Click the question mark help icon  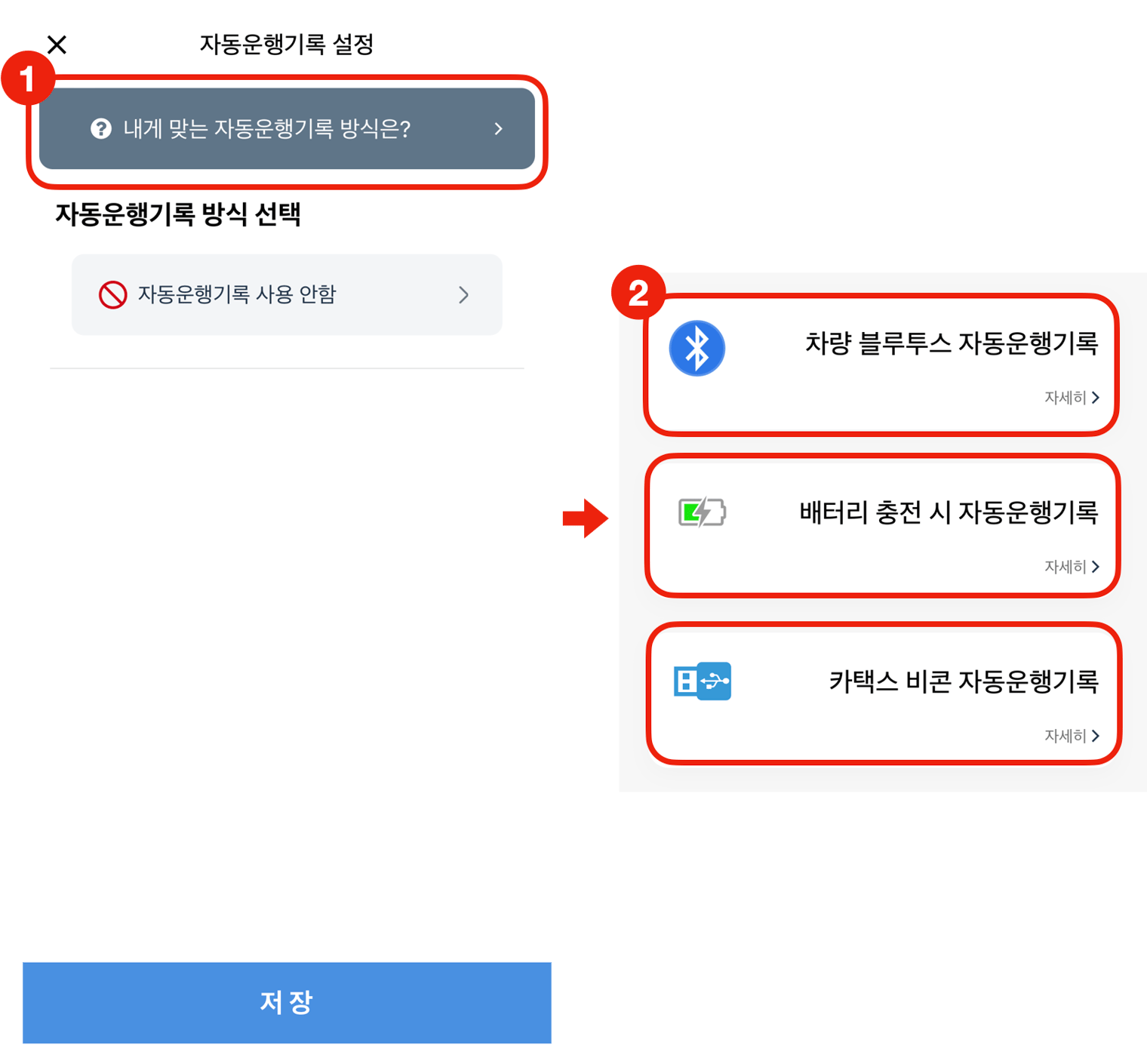coord(101,129)
